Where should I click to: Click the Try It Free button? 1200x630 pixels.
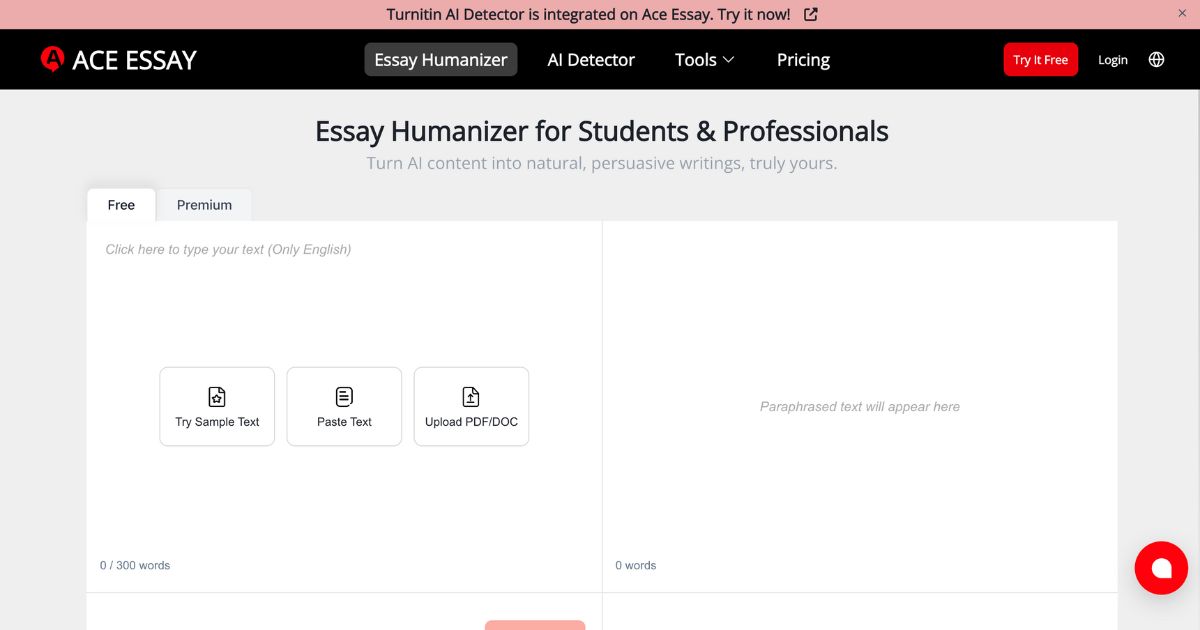pyautogui.click(x=1041, y=59)
